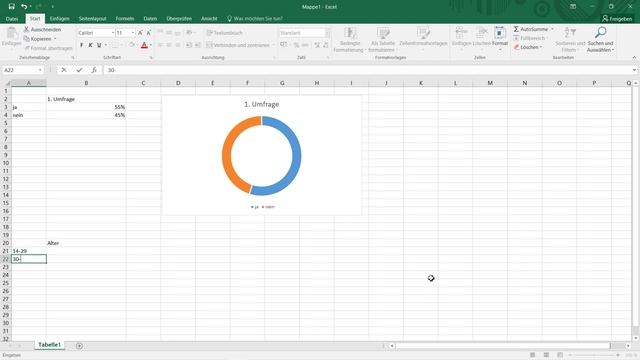Open font color dropdown arrow
Screen dimensions: 640x360
point(151,45)
